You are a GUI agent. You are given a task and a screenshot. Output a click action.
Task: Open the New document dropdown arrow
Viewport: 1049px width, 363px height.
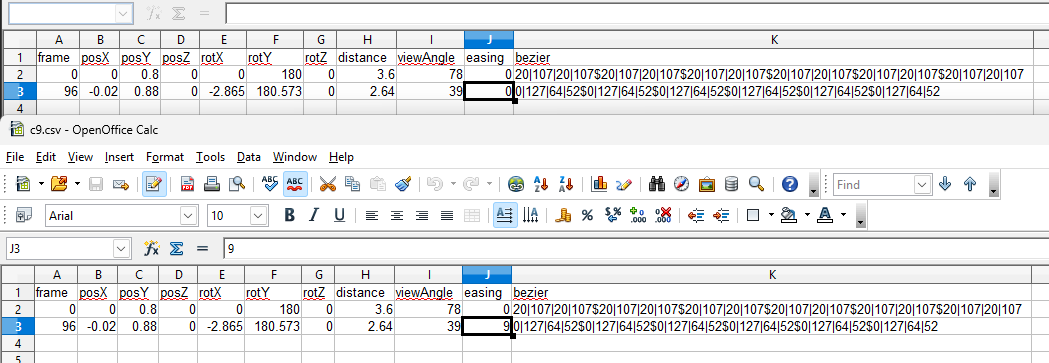[41, 184]
